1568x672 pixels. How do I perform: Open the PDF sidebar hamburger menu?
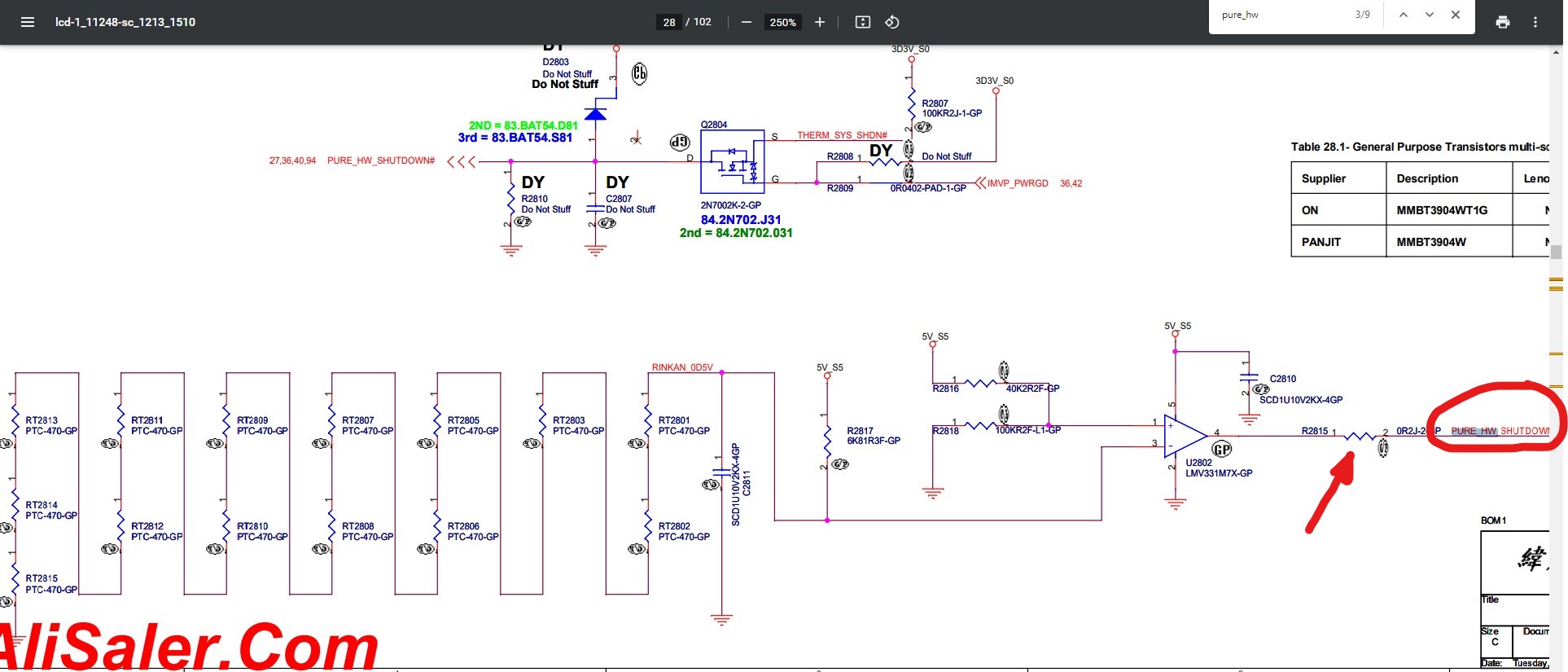click(28, 22)
